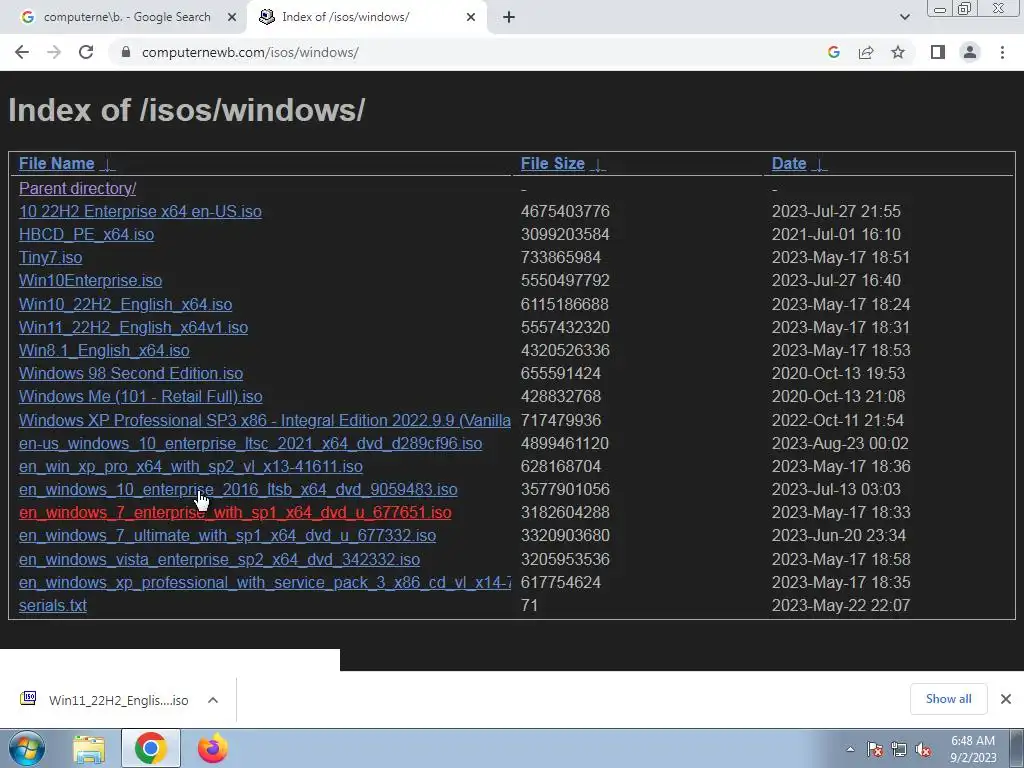Close the Index of /isos/windows/ tab
The width and height of the screenshot is (1024, 768).
[471, 18]
